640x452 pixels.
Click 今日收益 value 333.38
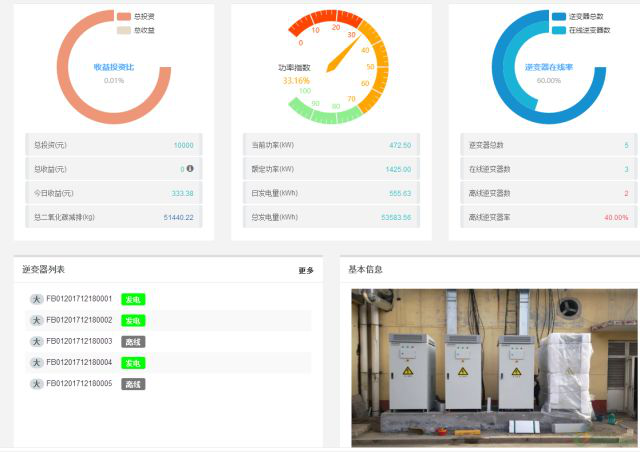(182, 193)
